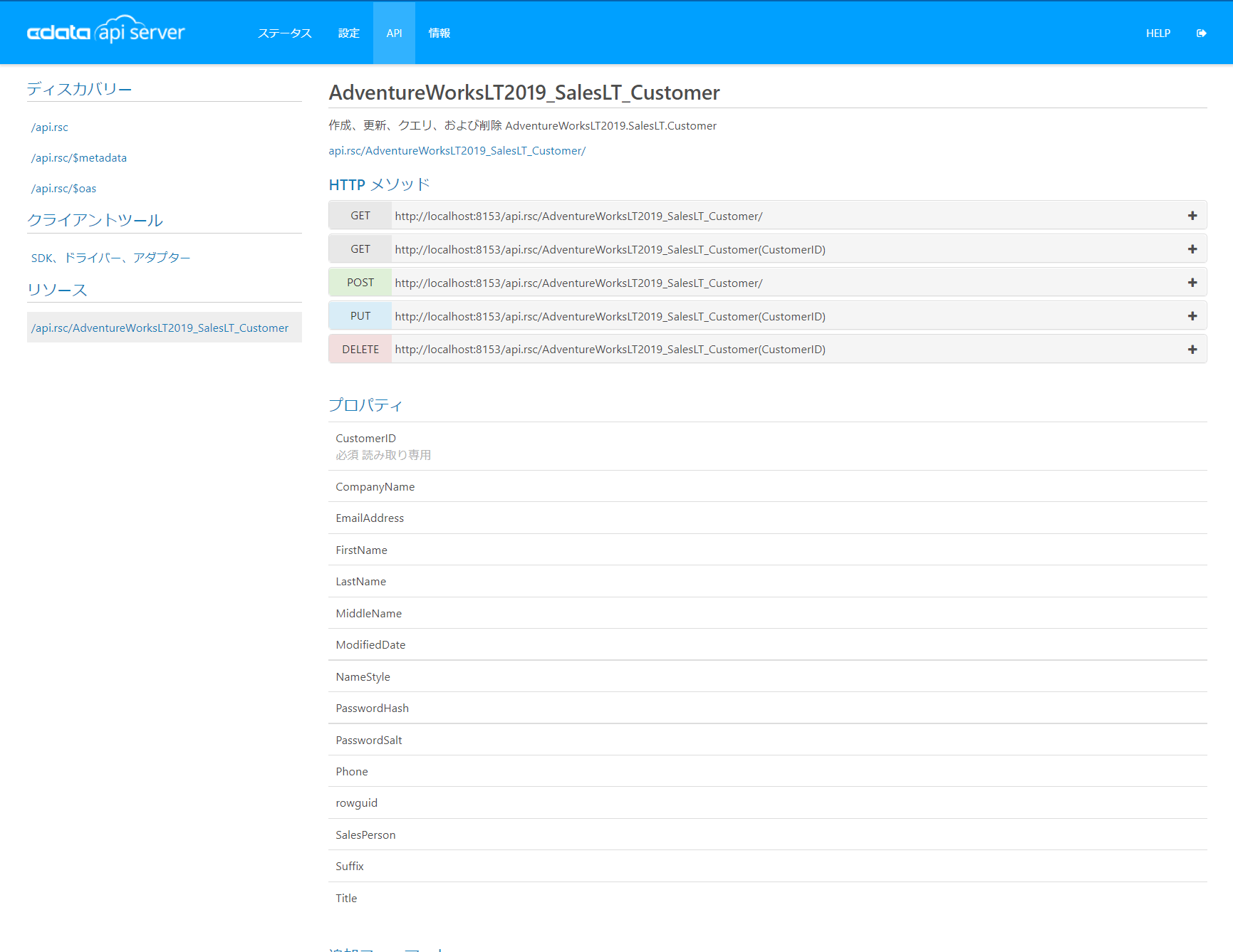Image resolution: width=1233 pixels, height=952 pixels.
Task: Open the HELP link in header
Action: [1158, 33]
